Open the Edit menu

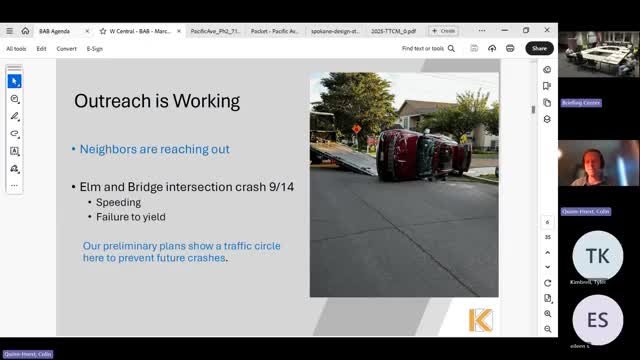click(x=41, y=49)
